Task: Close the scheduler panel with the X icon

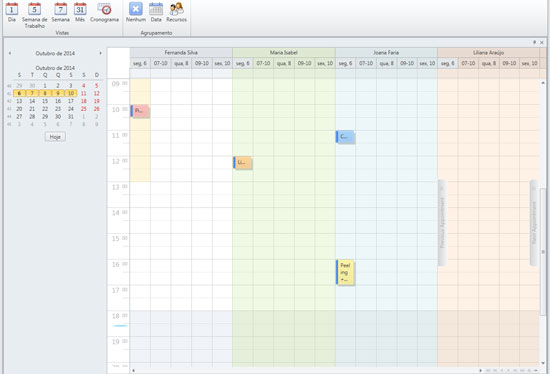Action: tap(542, 42)
